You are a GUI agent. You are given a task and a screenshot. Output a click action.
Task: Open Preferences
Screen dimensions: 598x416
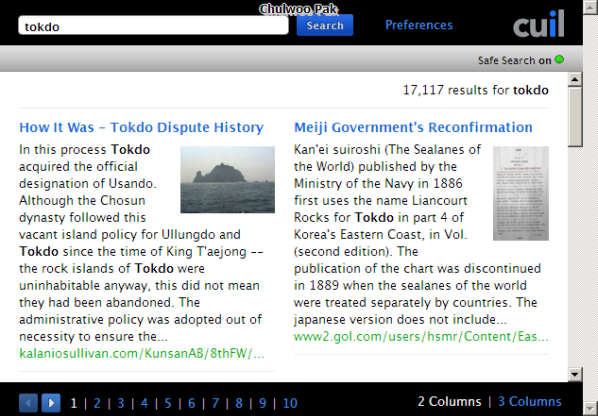coord(419,25)
